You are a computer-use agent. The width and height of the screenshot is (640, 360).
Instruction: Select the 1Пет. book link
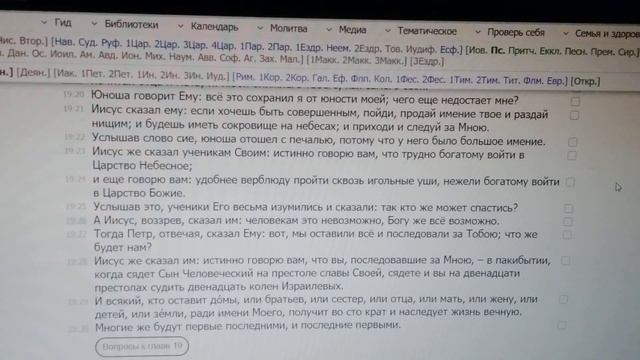click(x=93, y=74)
